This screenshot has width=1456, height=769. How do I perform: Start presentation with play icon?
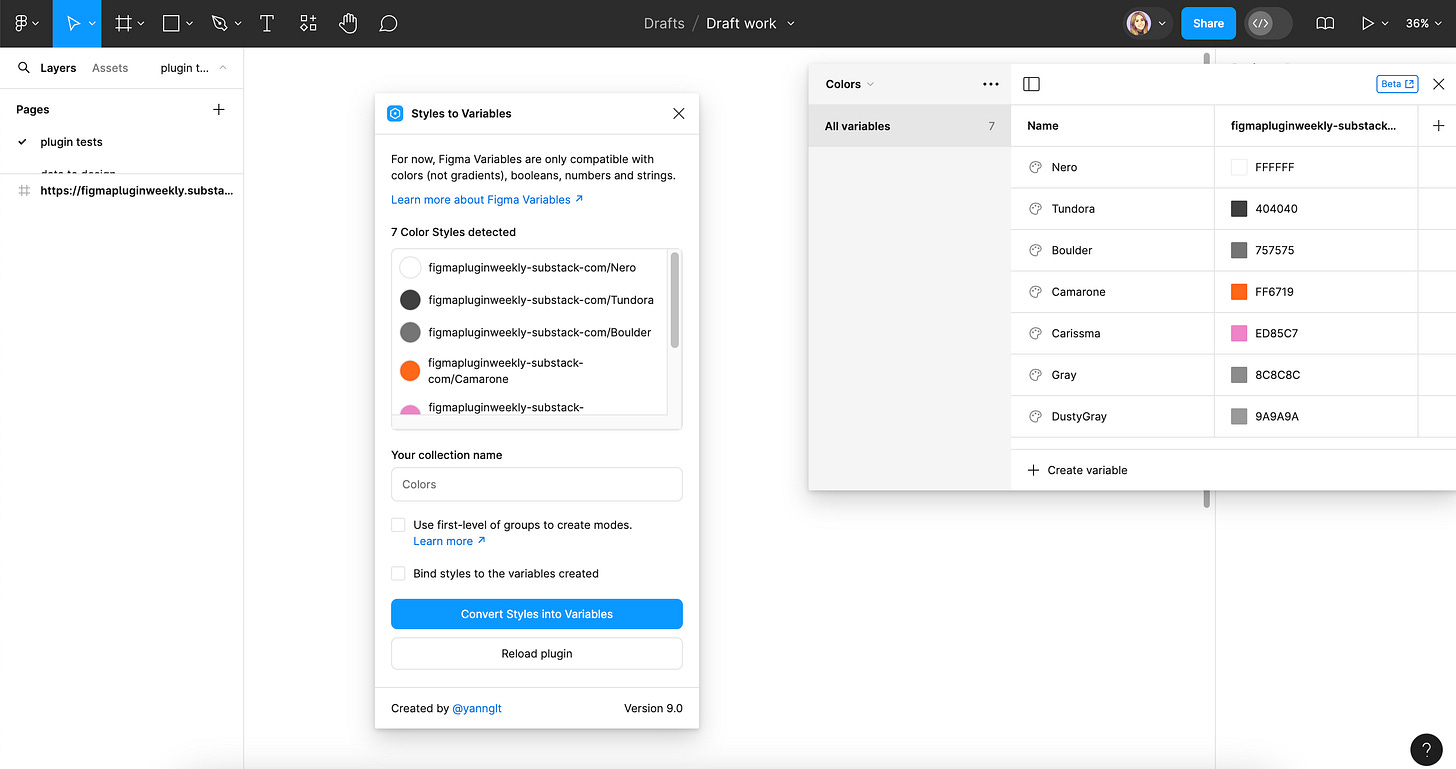click(1367, 23)
